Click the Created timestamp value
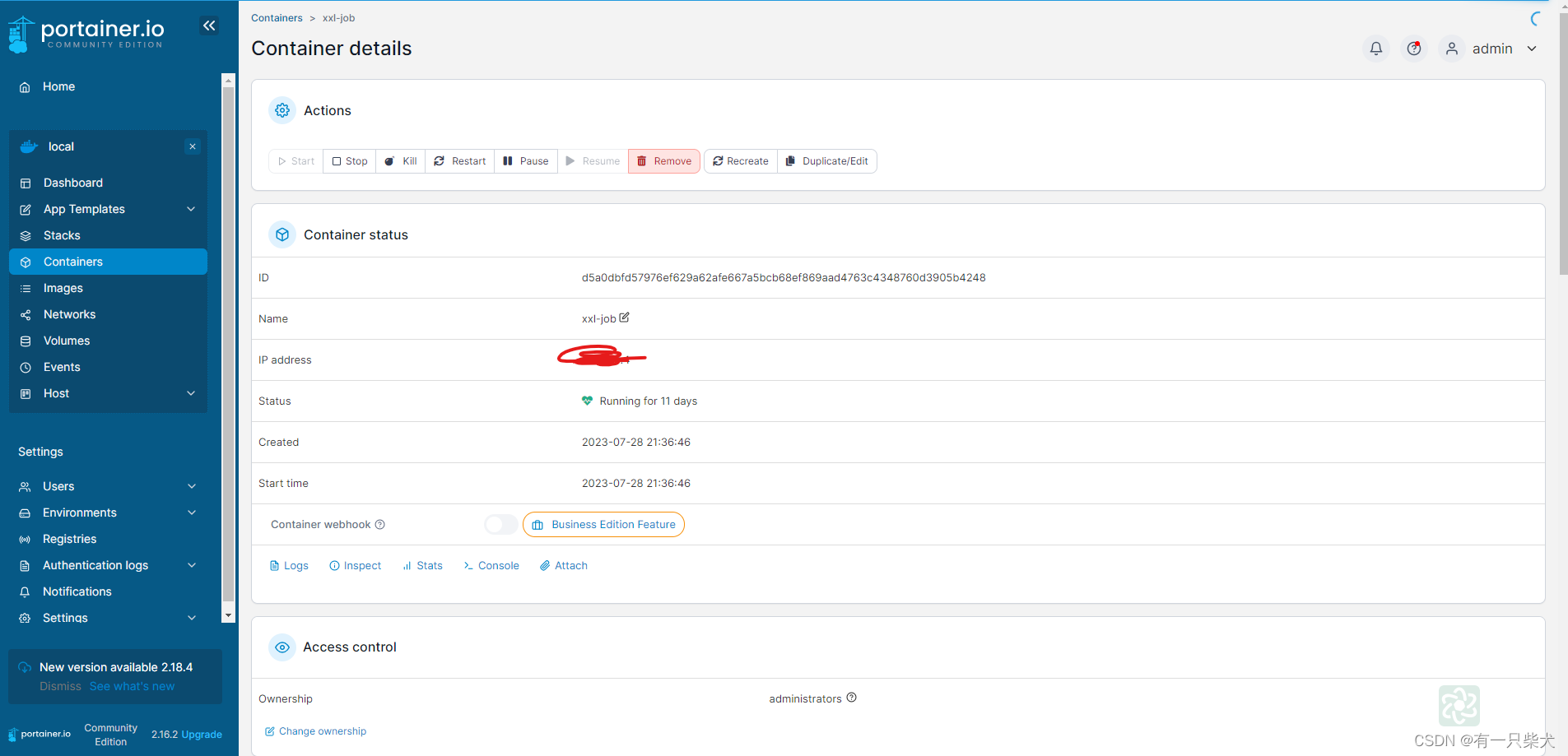 tap(636, 443)
